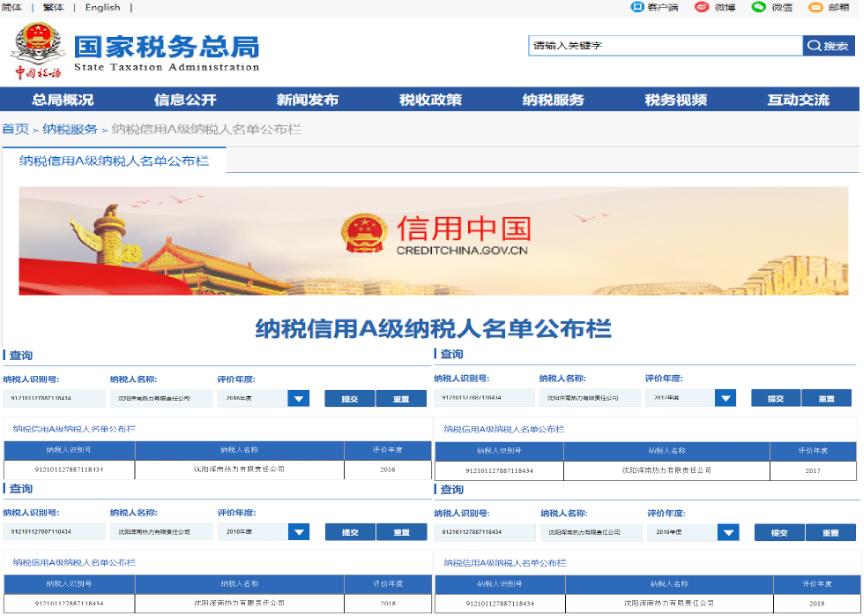Screen dimensions: 864x616
Task: Click the magnifier 搜索 search button
Action: pyautogui.click(x=829, y=46)
